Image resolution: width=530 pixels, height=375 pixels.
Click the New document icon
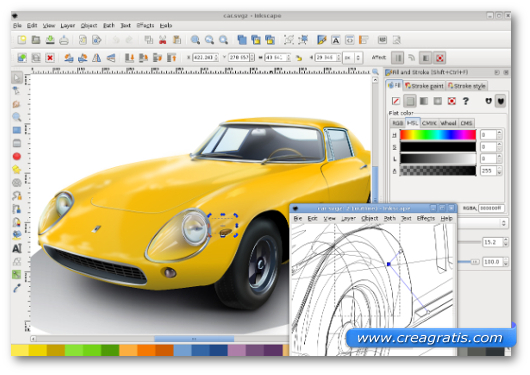[22, 40]
